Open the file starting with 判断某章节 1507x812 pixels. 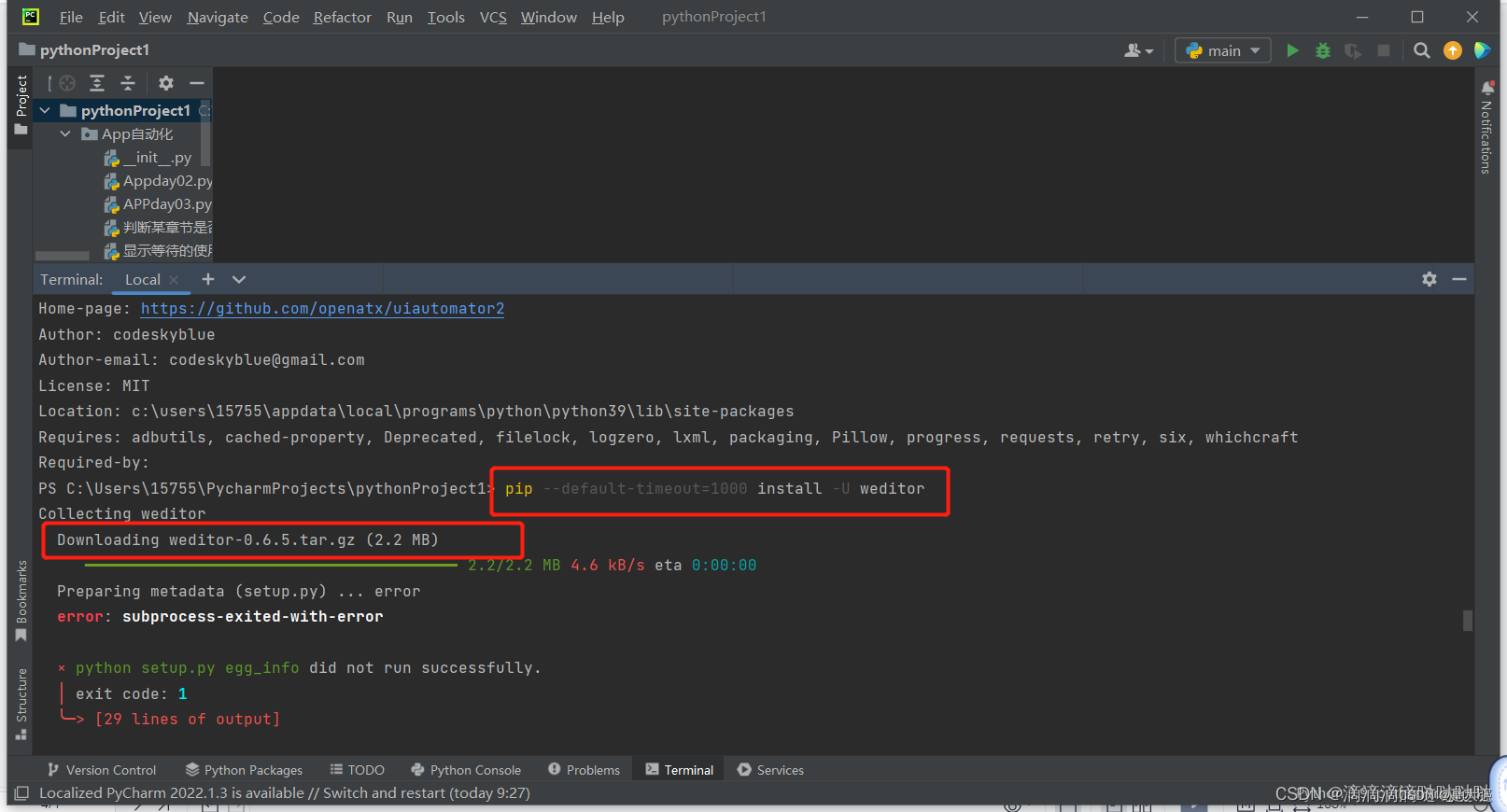point(158,228)
